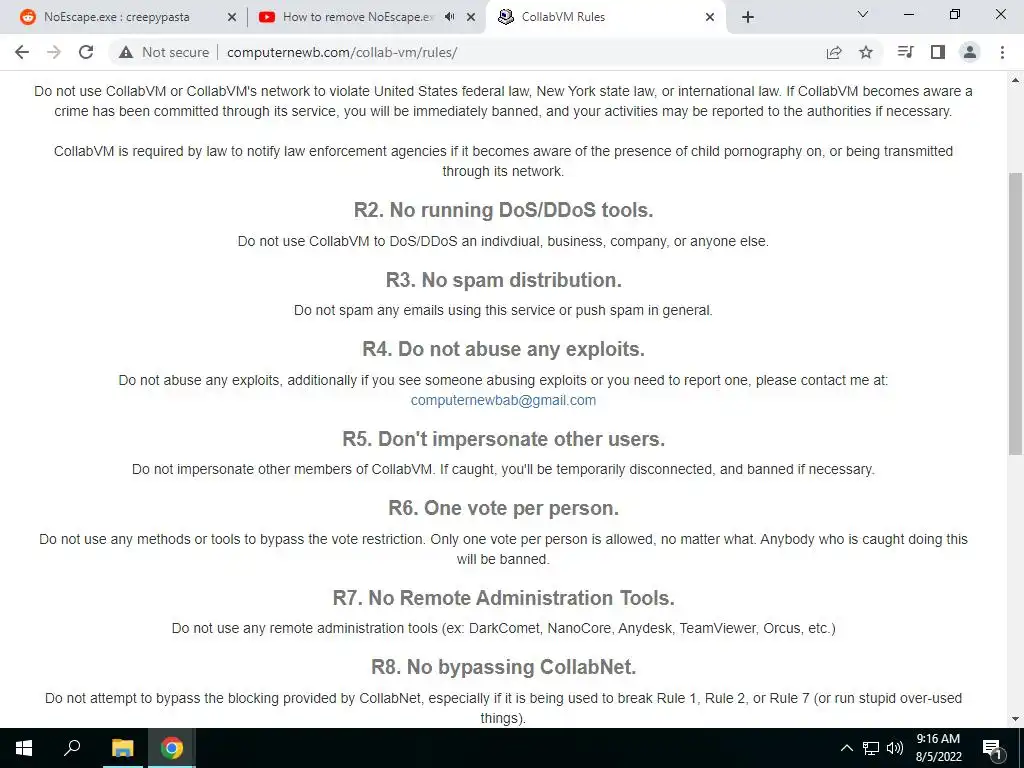
Task: Click the Reddit favicon on first tab
Action: 27,17
